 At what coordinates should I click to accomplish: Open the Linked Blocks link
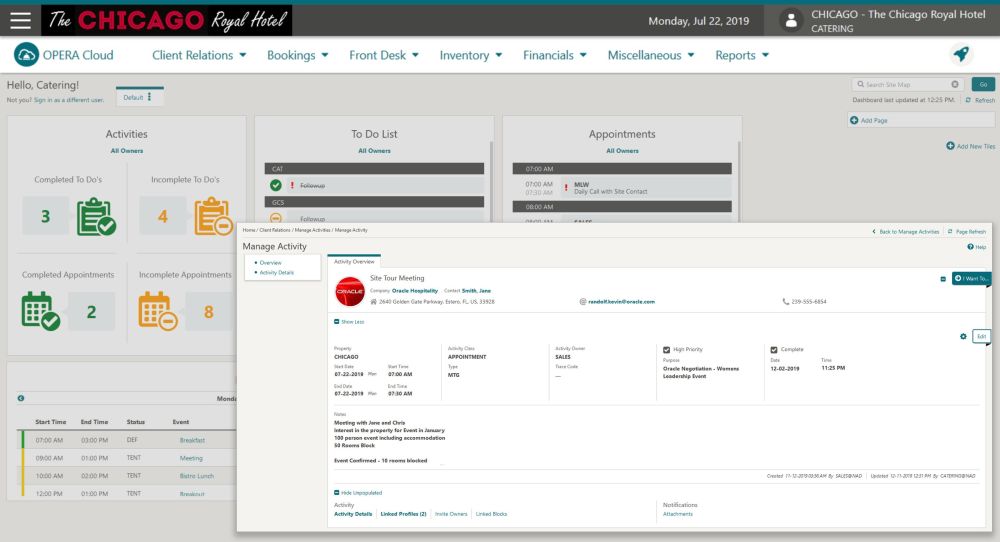point(491,514)
